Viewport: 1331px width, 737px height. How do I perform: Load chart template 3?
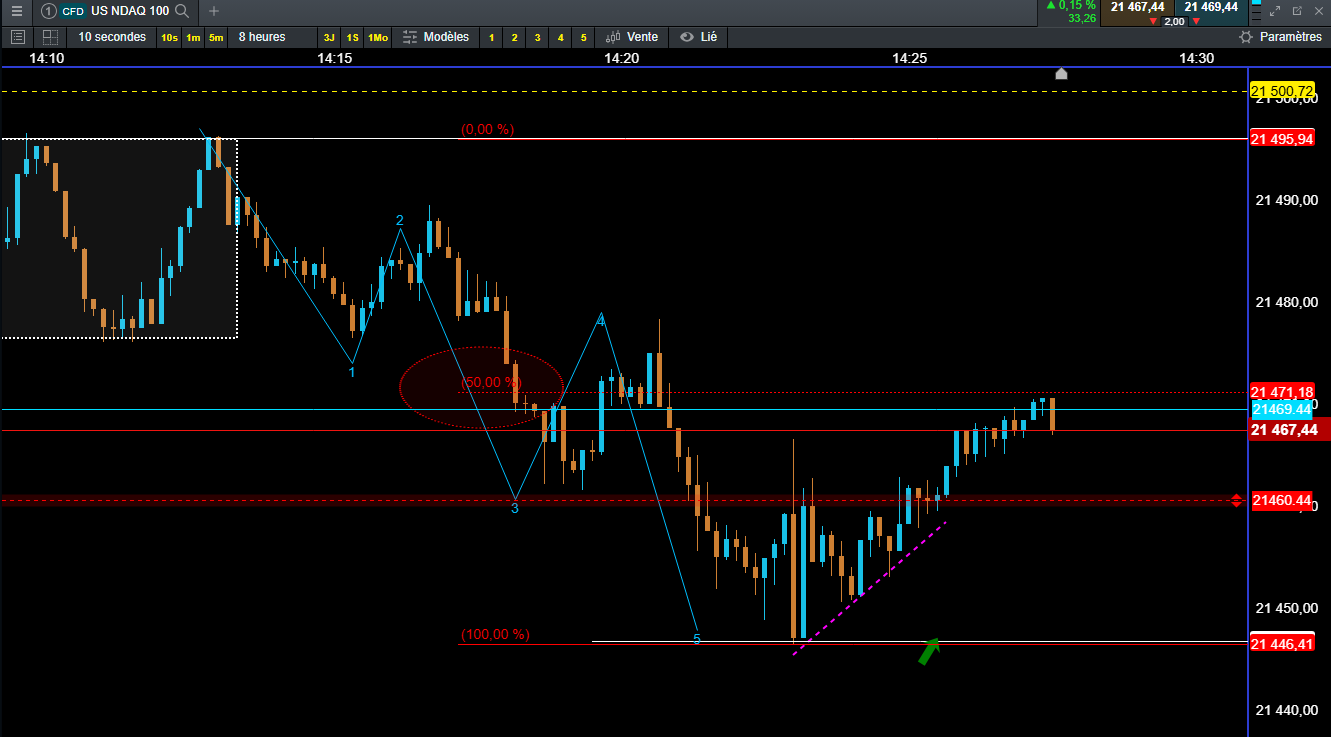[537, 37]
